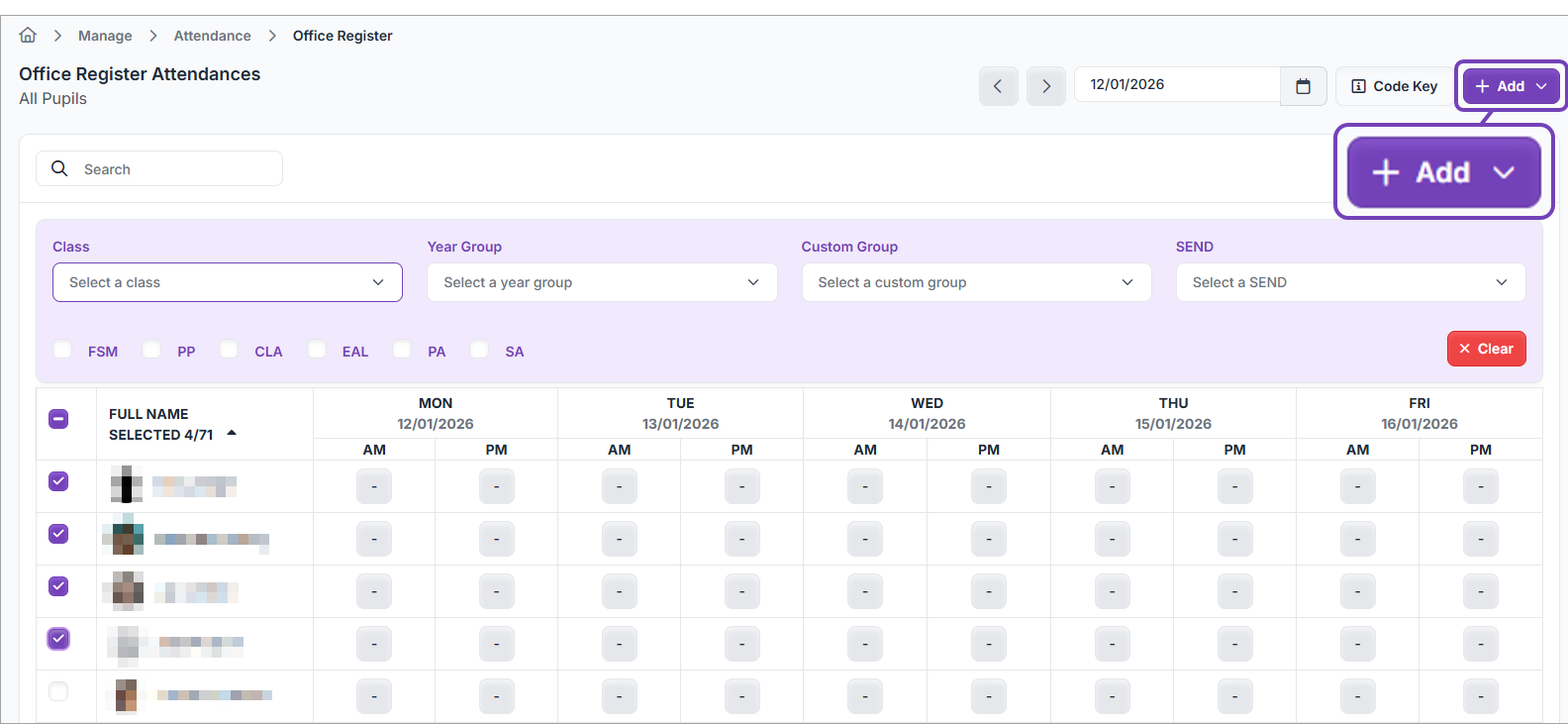1568x724 pixels.
Task: Open the calendar date picker icon
Action: pos(1303,86)
